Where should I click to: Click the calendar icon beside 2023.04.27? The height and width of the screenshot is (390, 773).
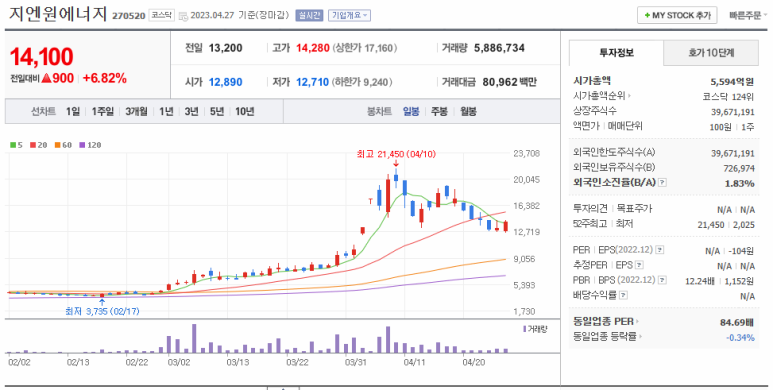pyautogui.click(x=183, y=16)
